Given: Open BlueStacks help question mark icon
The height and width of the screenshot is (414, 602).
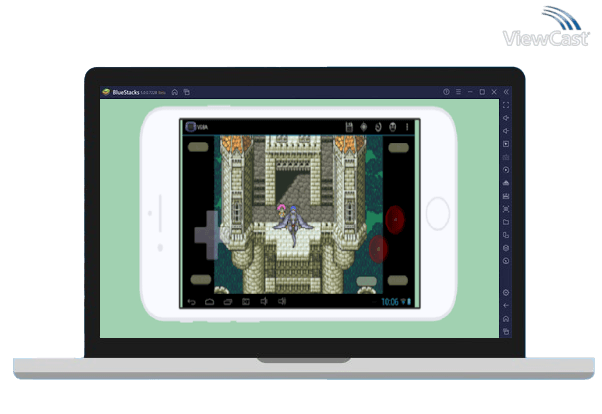Looking at the screenshot, I should coord(446,92).
